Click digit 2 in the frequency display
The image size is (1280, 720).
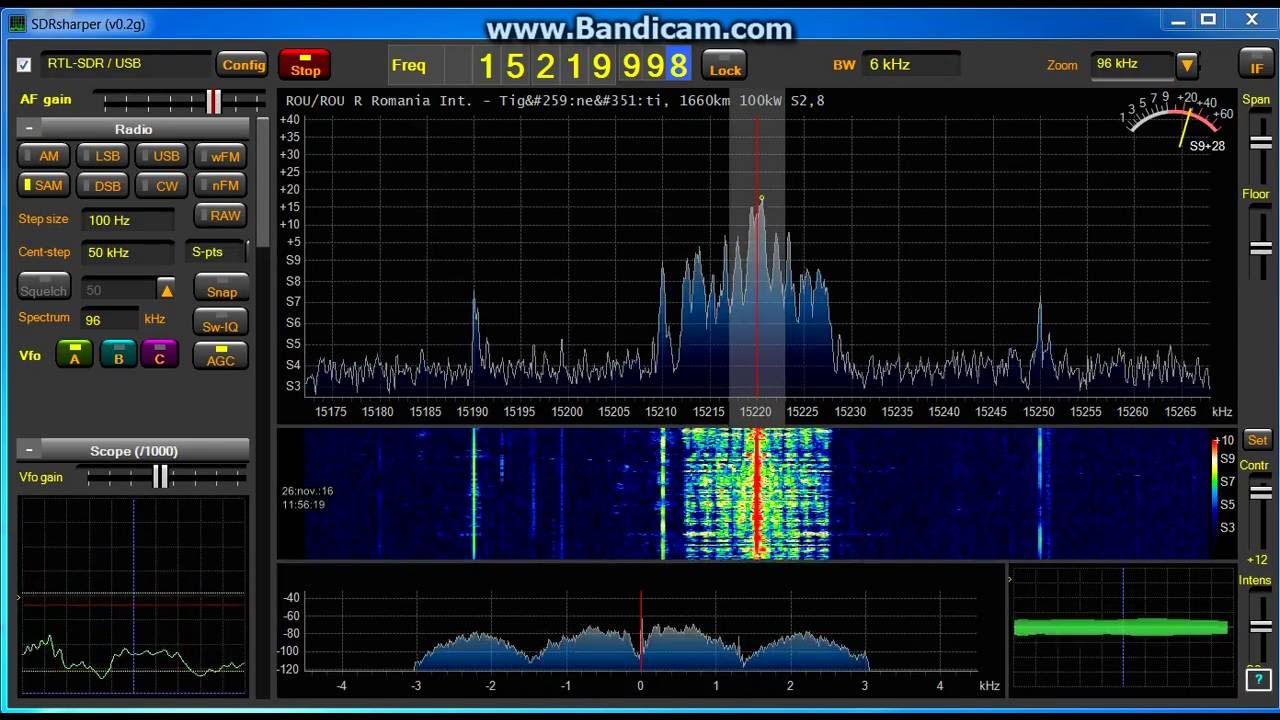point(544,66)
